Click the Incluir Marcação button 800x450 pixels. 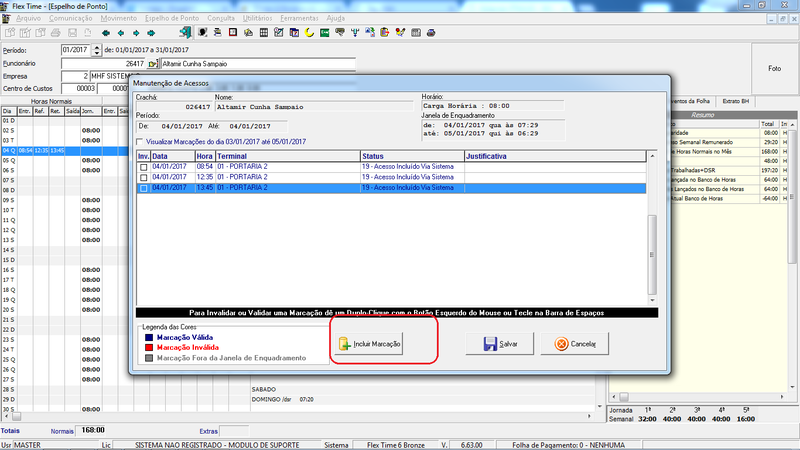click(370, 344)
